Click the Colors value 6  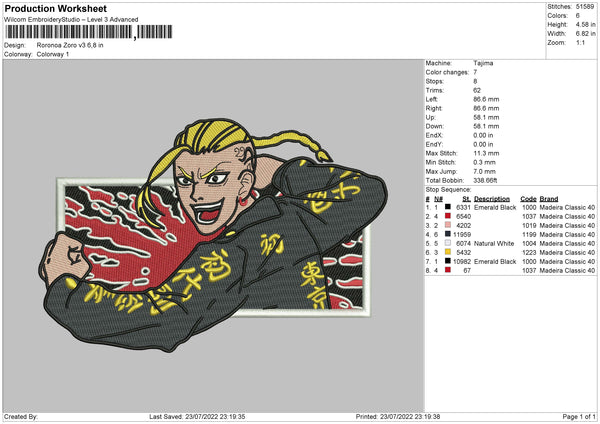[577, 16]
